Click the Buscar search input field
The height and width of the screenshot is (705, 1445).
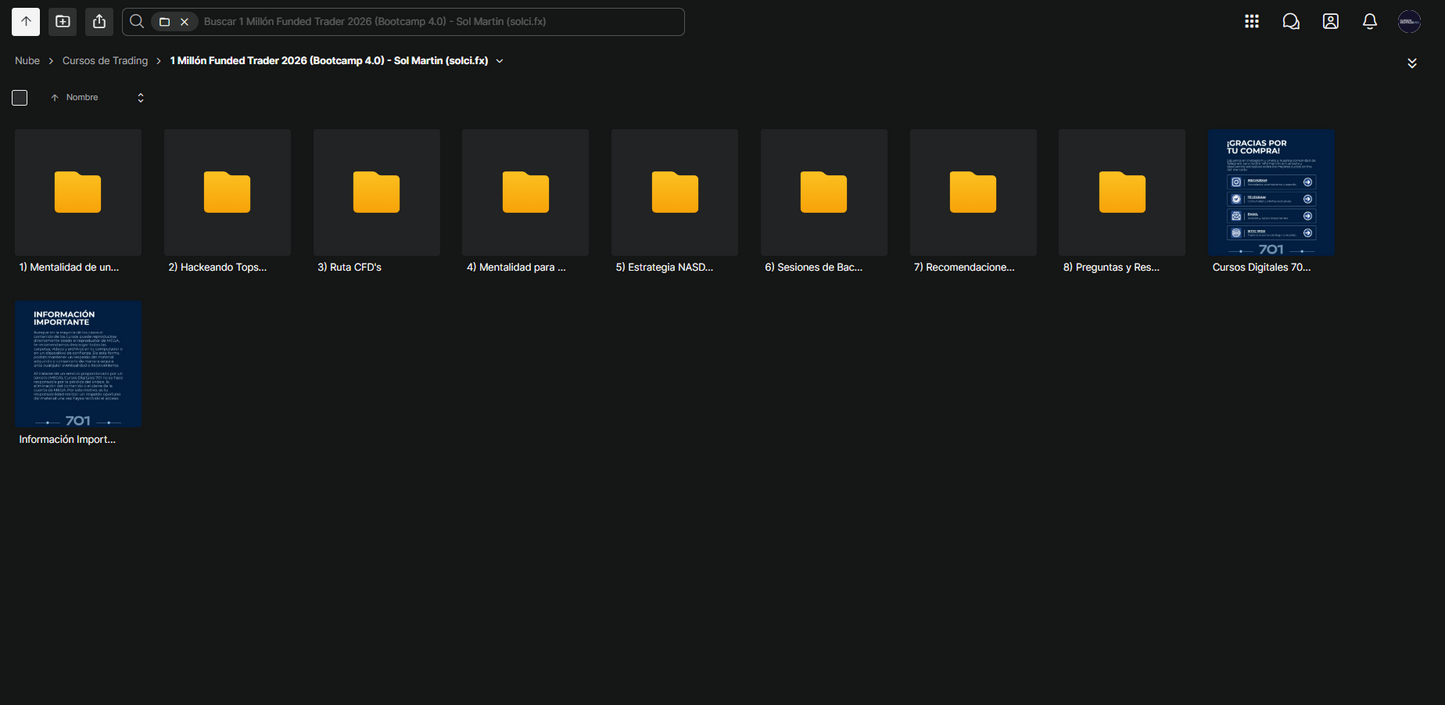[x=440, y=22]
